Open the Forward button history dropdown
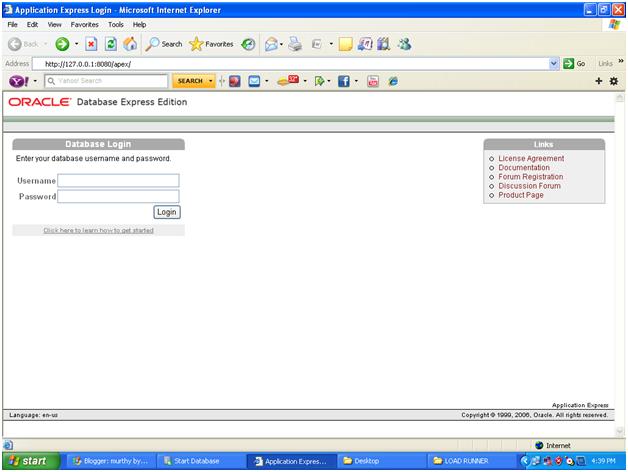The width and height of the screenshot is (628, 472). pos(76,44)
